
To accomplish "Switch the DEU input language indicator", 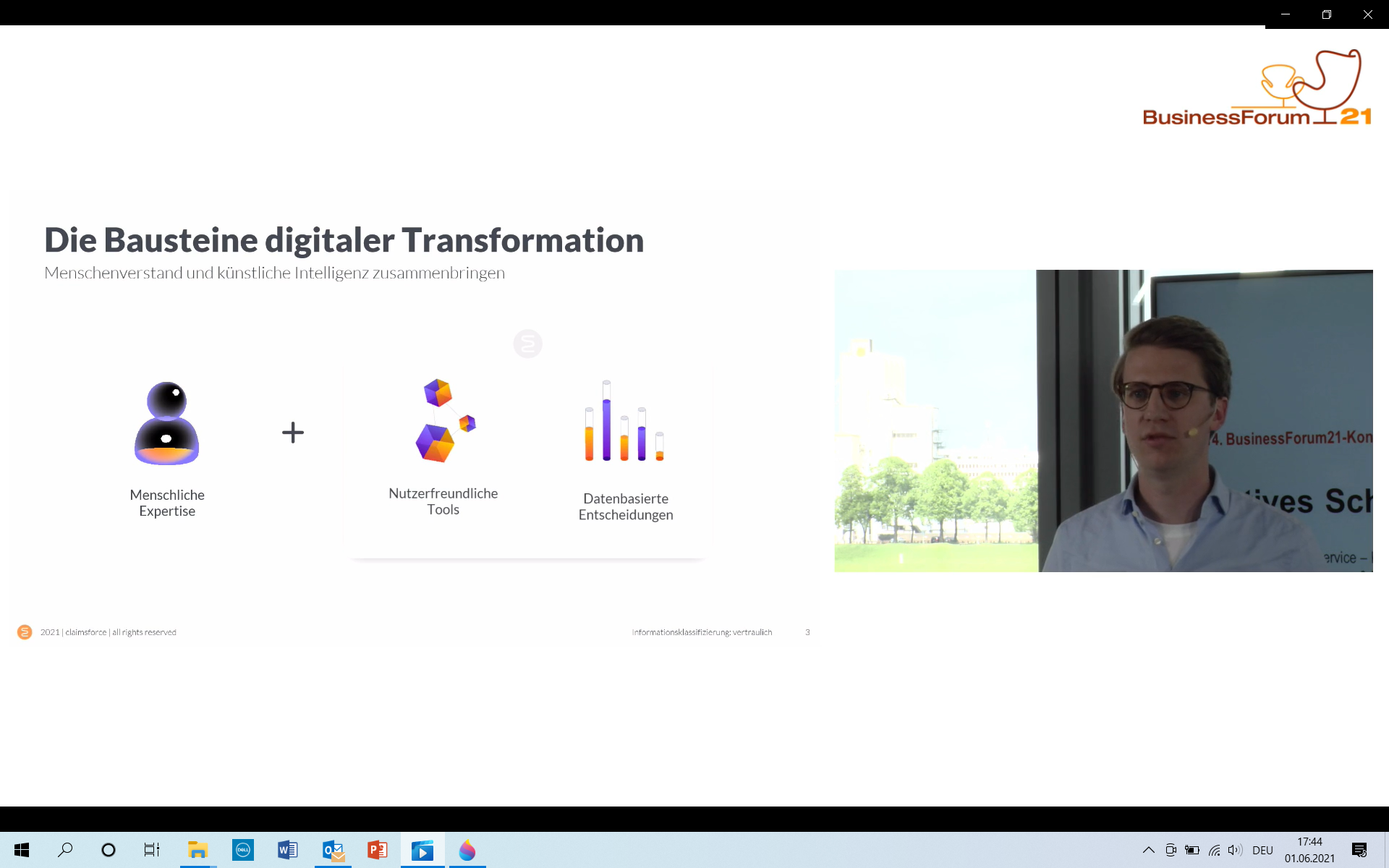I will 1262,850.
